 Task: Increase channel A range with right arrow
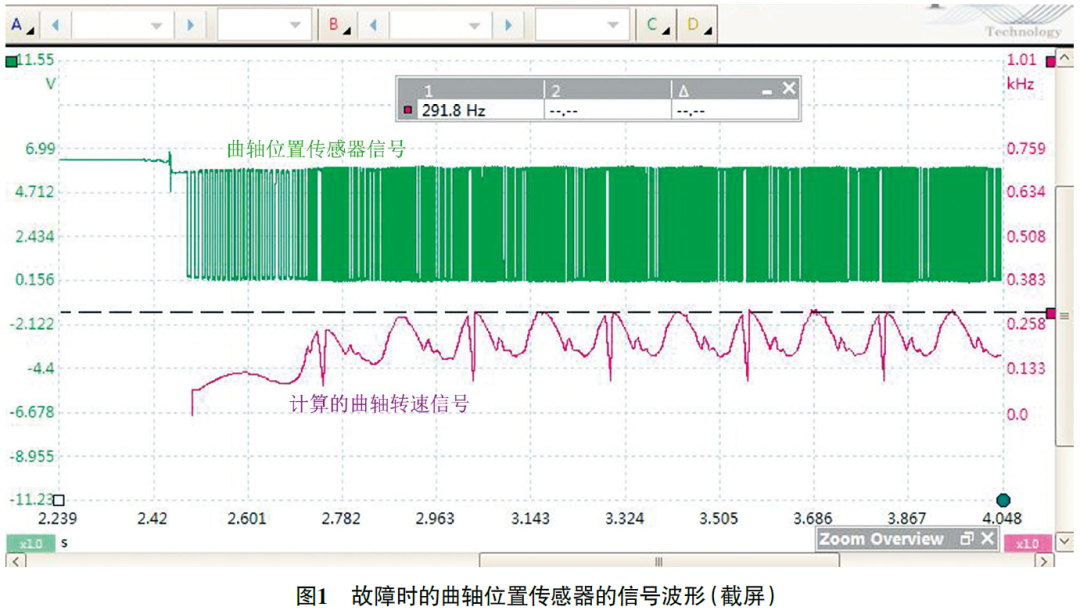coord(191,25)
